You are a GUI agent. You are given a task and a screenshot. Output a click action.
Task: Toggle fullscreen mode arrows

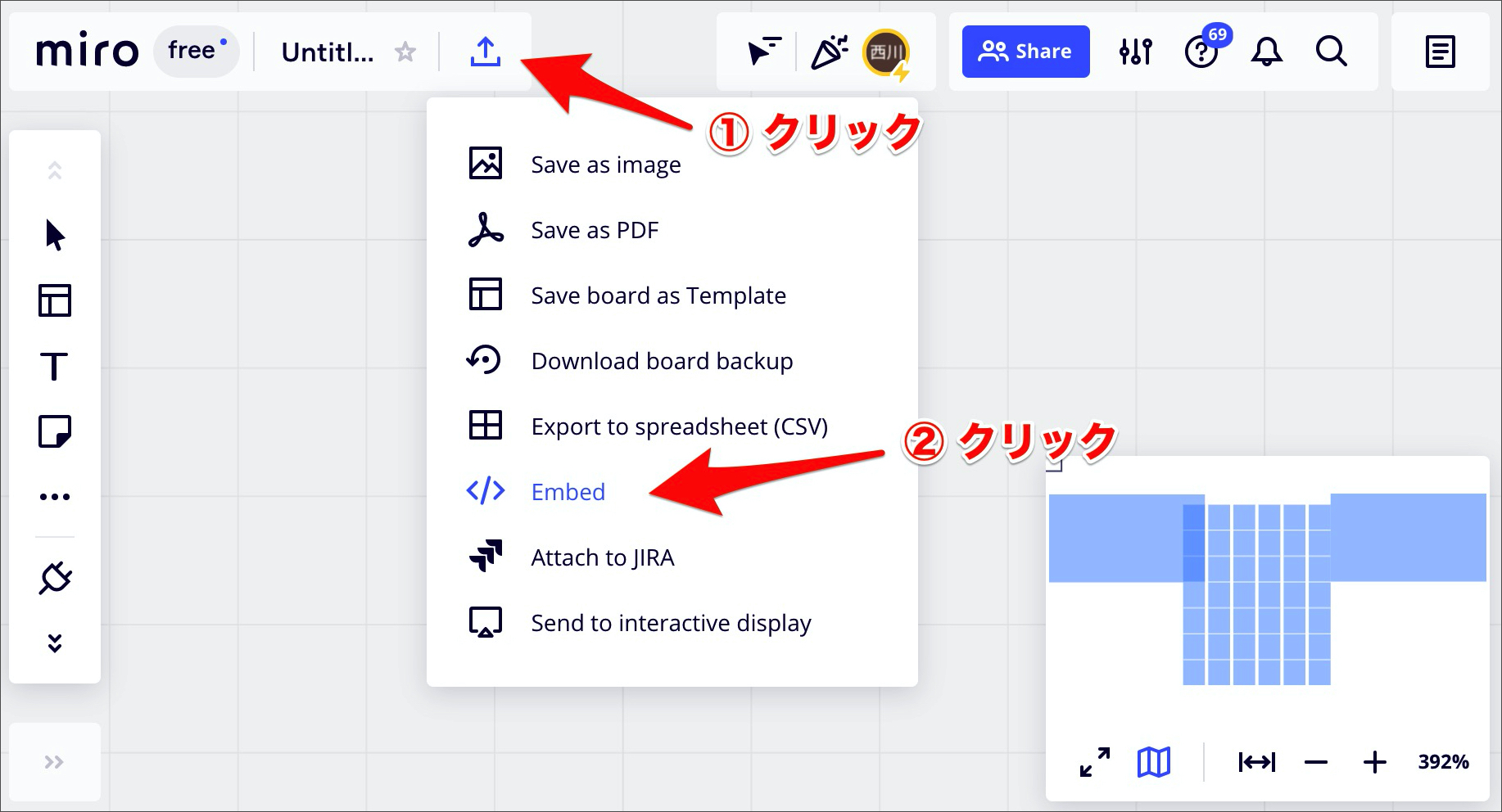[1095, 762]
